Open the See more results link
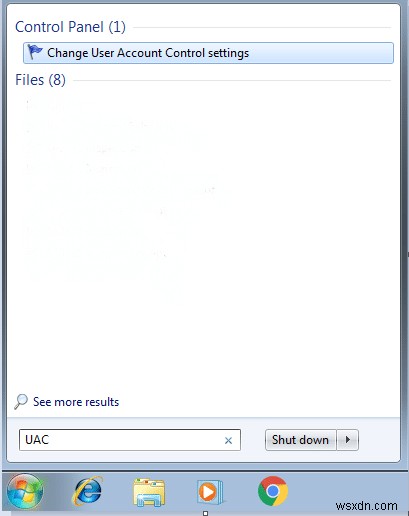Screen dimensions: 409x516 (76, 402)
